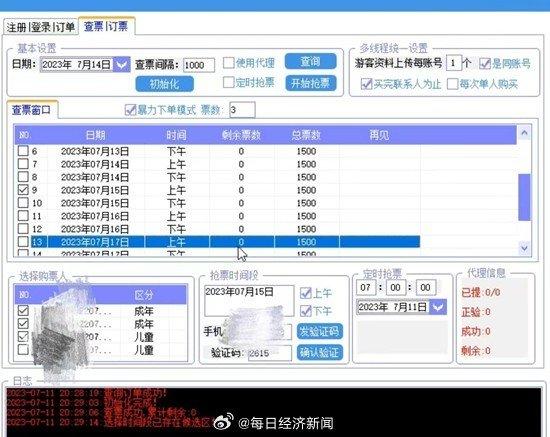The height and width of the screenshot is (437, 550).
Task: Uncheck the 上午 time period checkbox
Action: [306, 293]
